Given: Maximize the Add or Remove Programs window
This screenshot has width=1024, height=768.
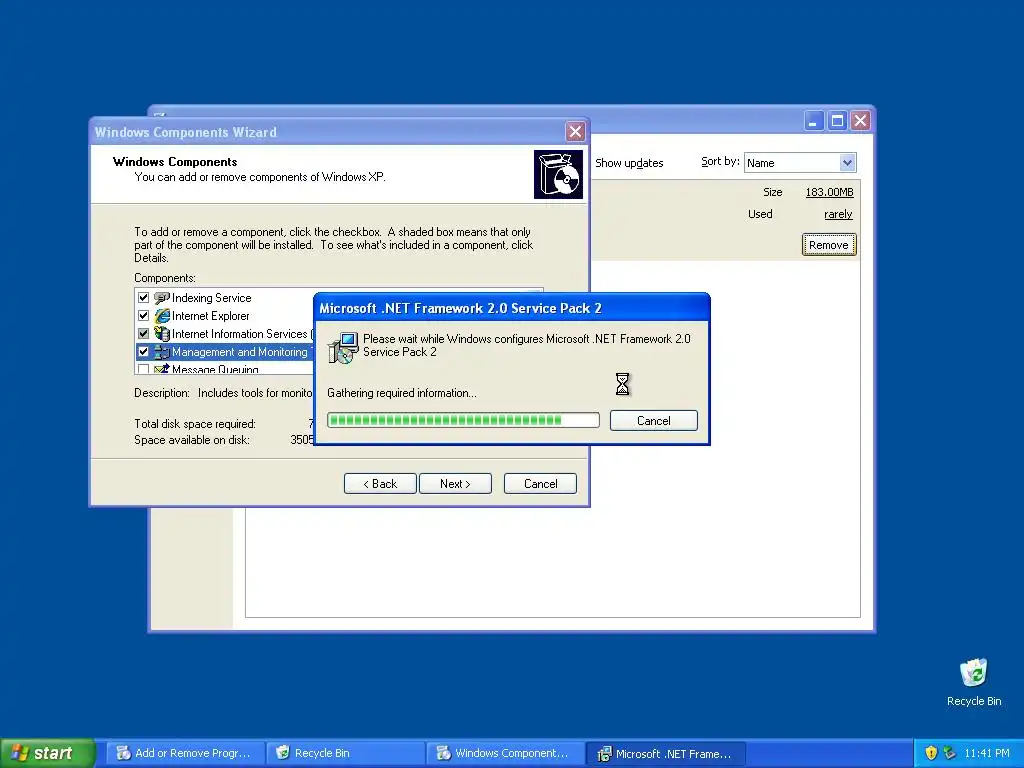Looking at the screenshot, I should (837, 121).
